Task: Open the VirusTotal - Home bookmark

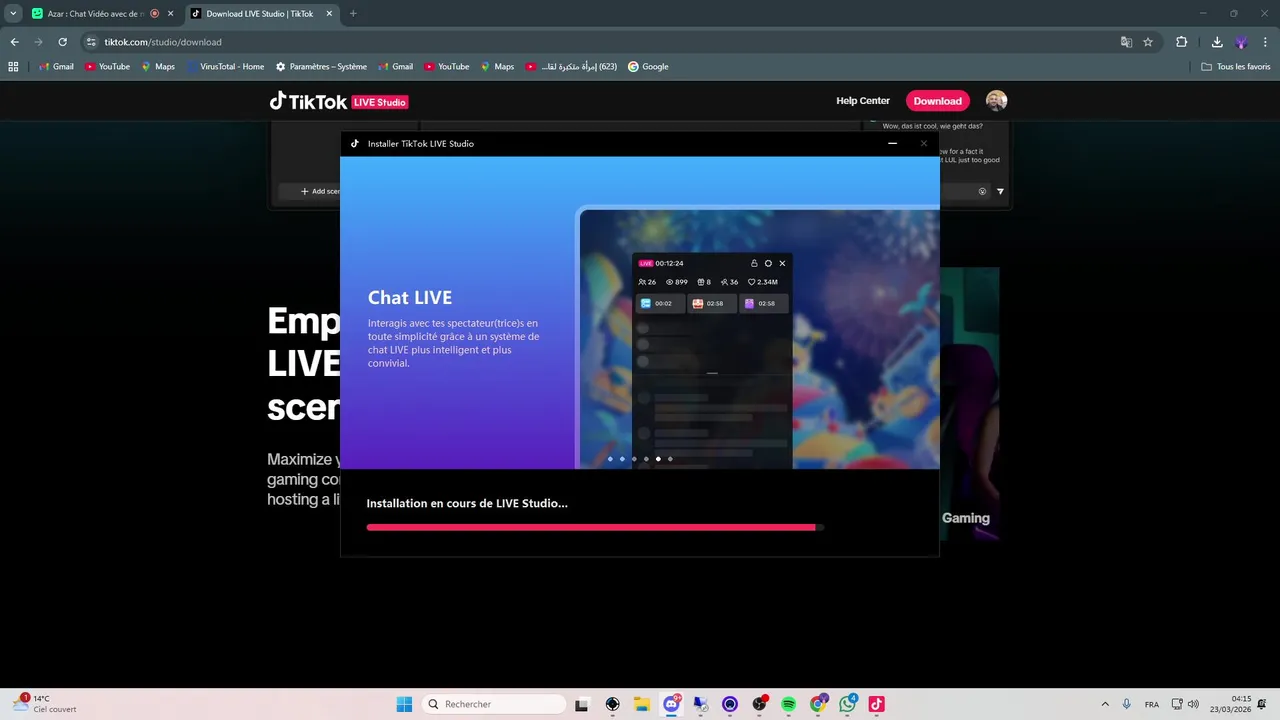Action: (x=225, y=67)
